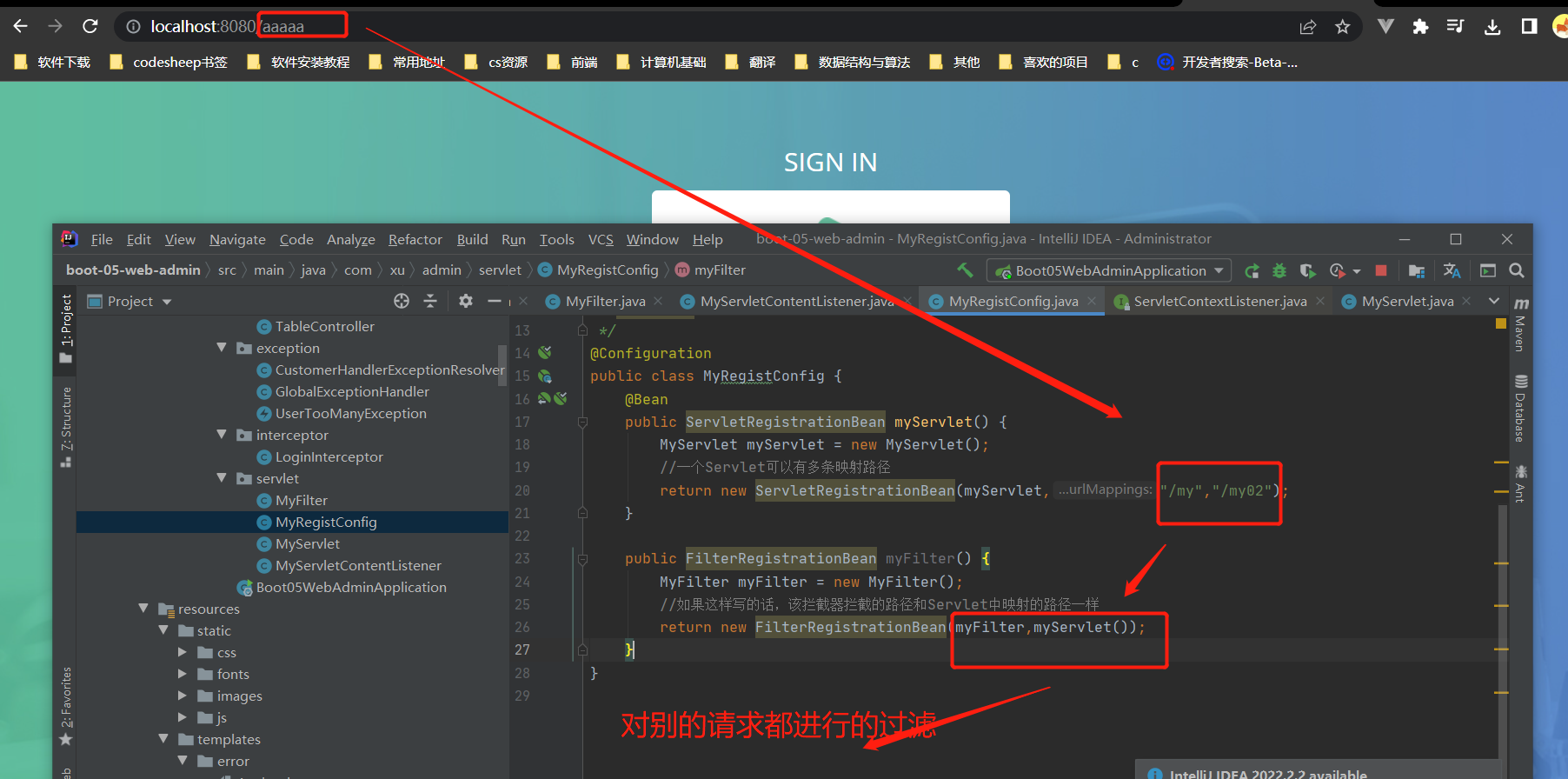Viewport: 1568px width, 779px height.
Task: Toggle the Structure tool window button
Action: [x=66, y=427]
